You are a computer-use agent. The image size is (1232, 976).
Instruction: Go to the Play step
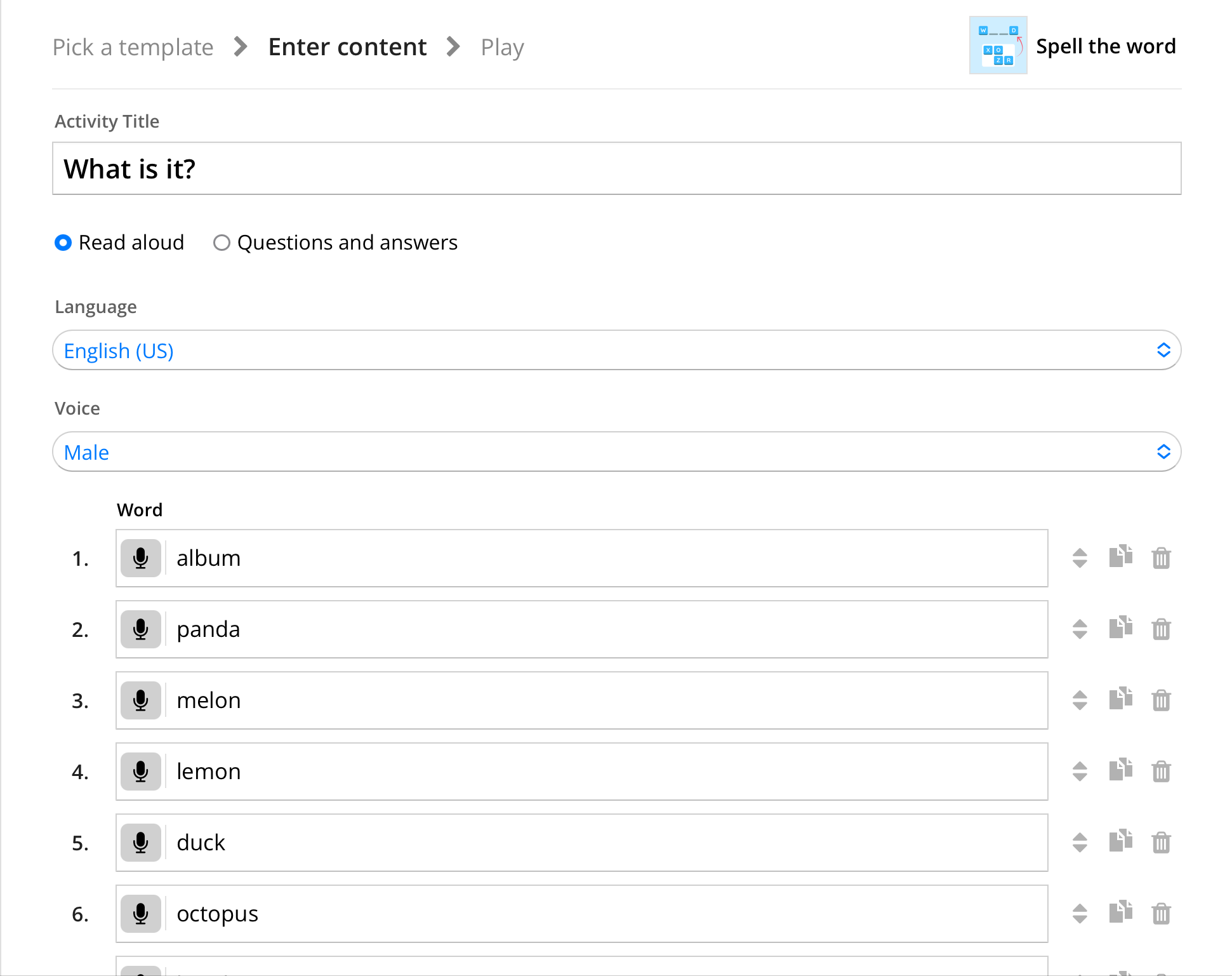click(502, 48)
